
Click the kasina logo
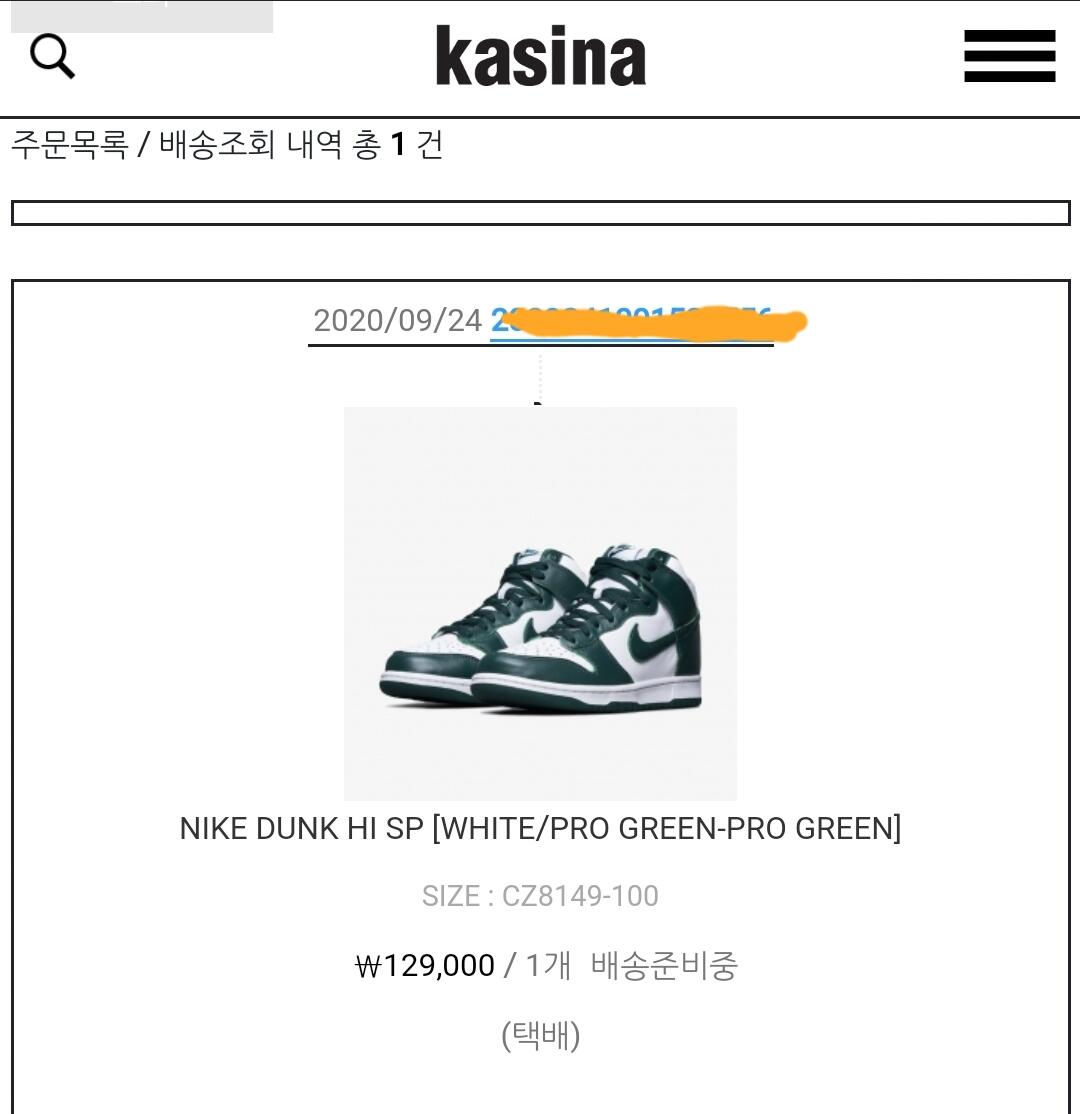541,56
